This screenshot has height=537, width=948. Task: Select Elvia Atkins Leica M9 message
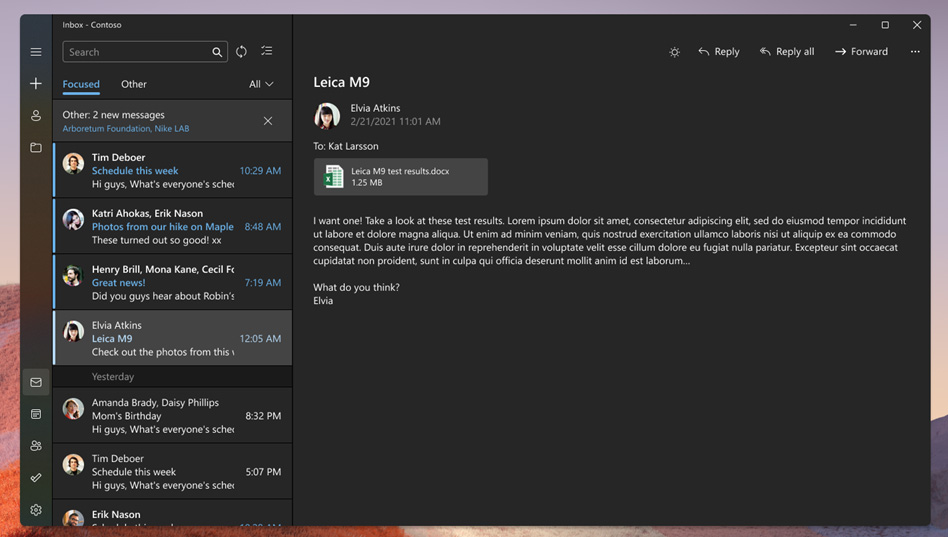click(172, 338)
